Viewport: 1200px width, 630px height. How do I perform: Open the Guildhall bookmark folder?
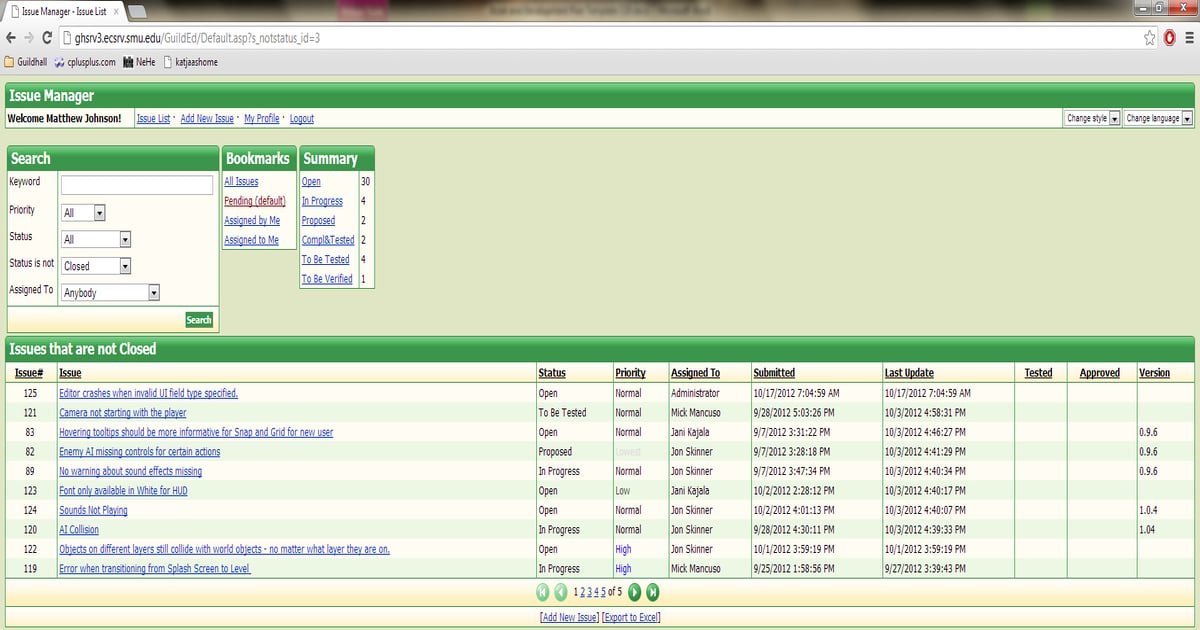[x=26, y=62]
